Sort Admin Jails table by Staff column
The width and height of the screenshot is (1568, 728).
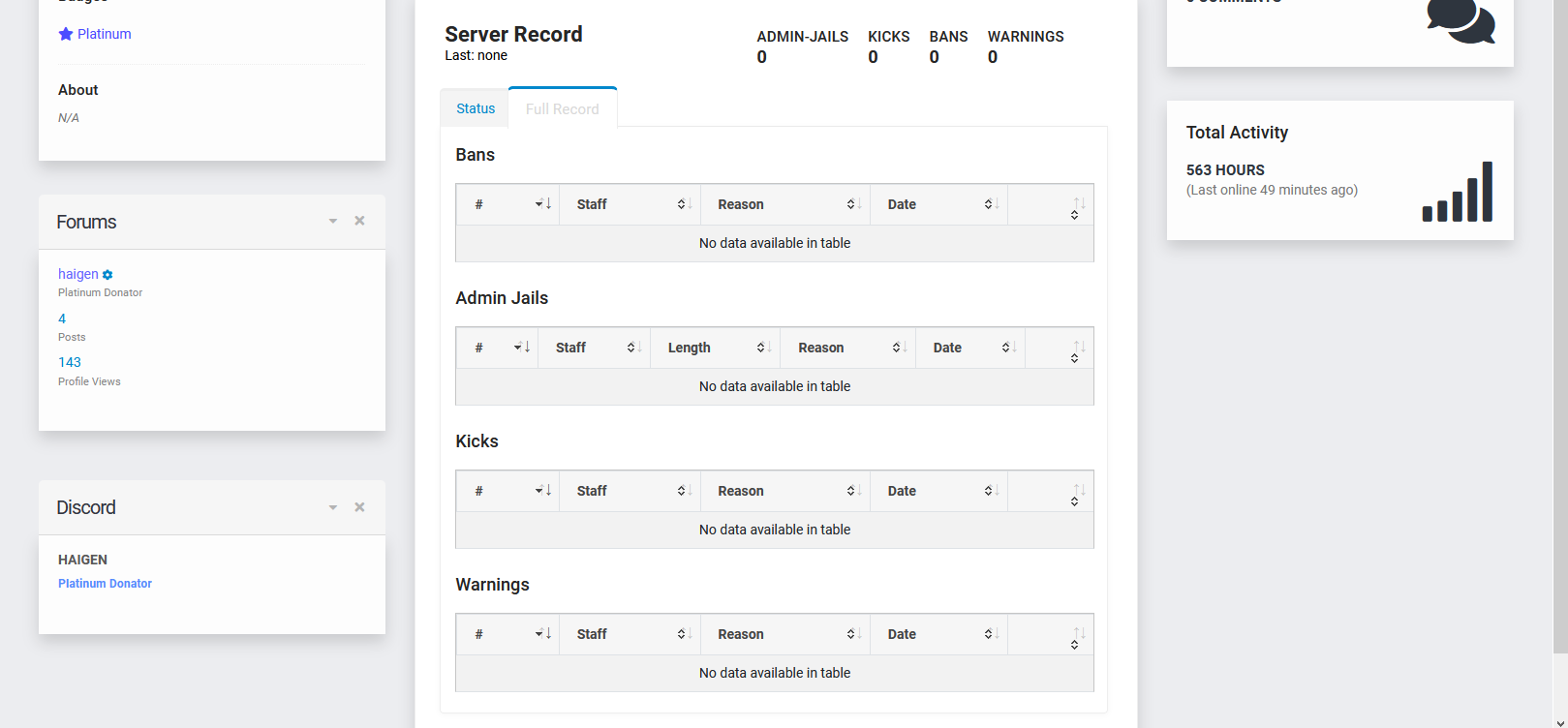[x=595, y=348]
